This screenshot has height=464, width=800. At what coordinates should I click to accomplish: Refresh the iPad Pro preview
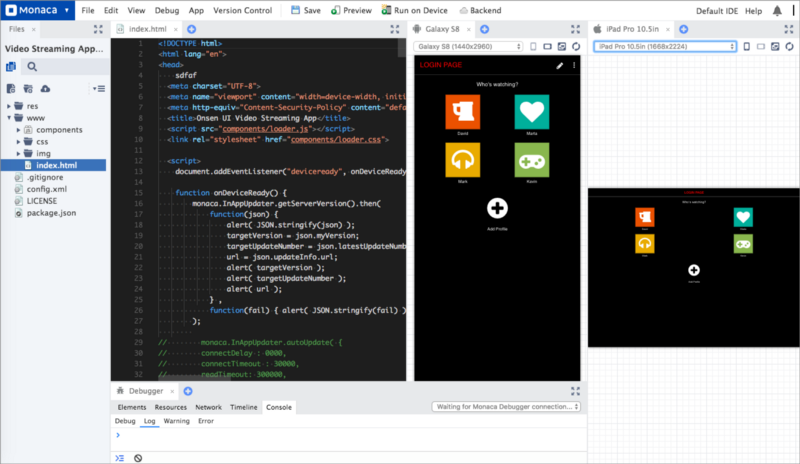click(x=789, y=46)
